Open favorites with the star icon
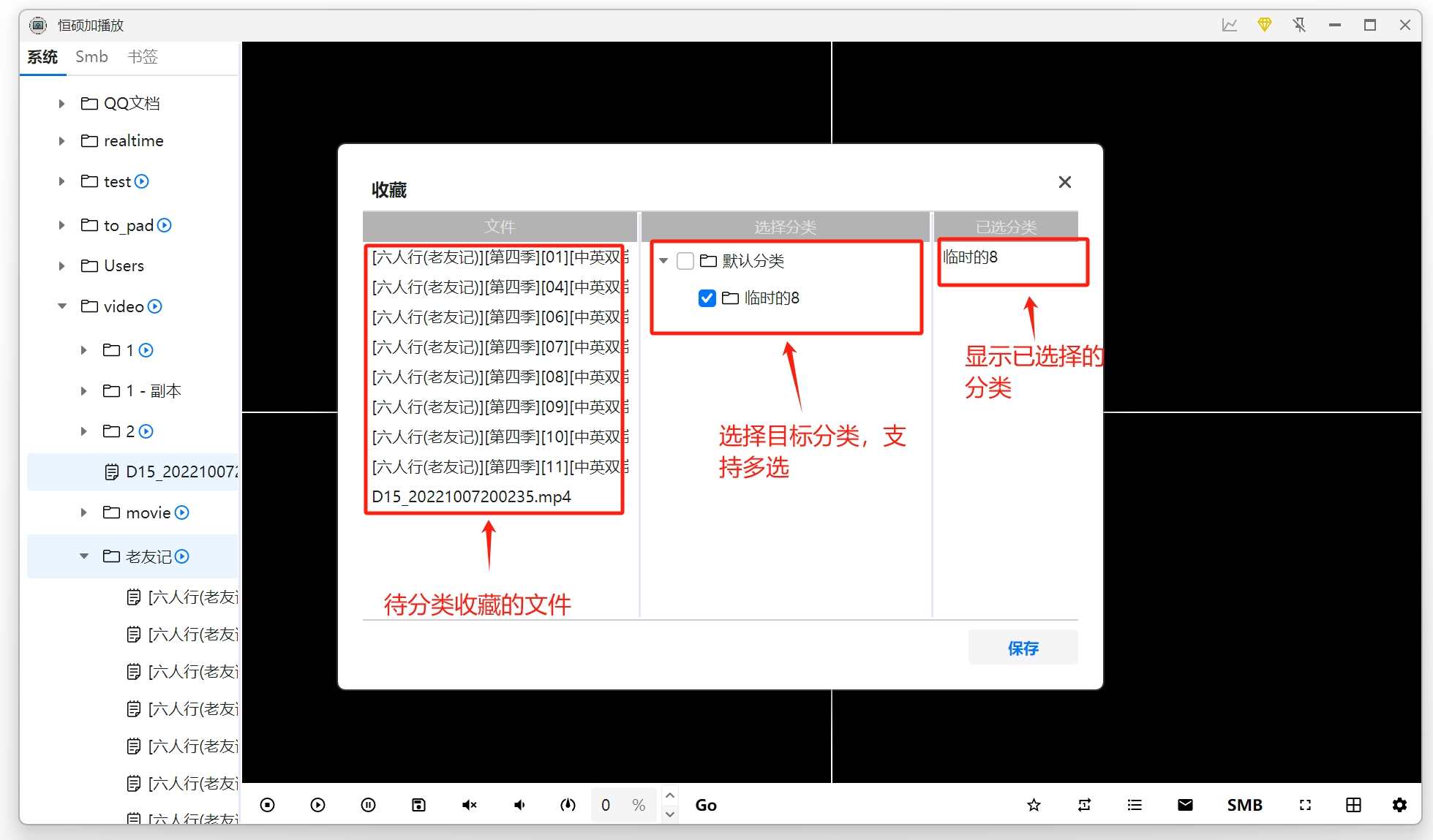 tap(1034, 805)
